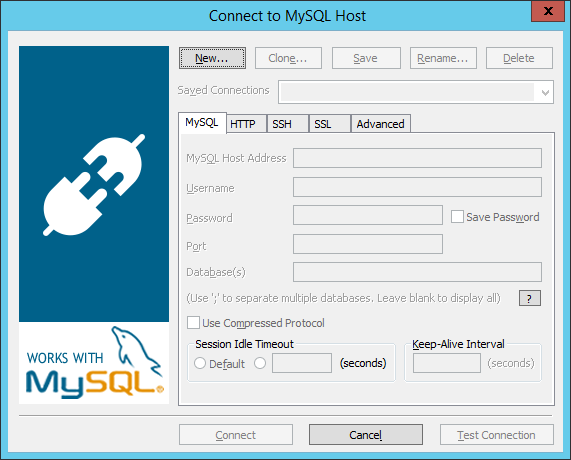The height and width of the screenshot is (460, 571).
Task: Select the custom seconds timeout radio
Action: [260, 363]
